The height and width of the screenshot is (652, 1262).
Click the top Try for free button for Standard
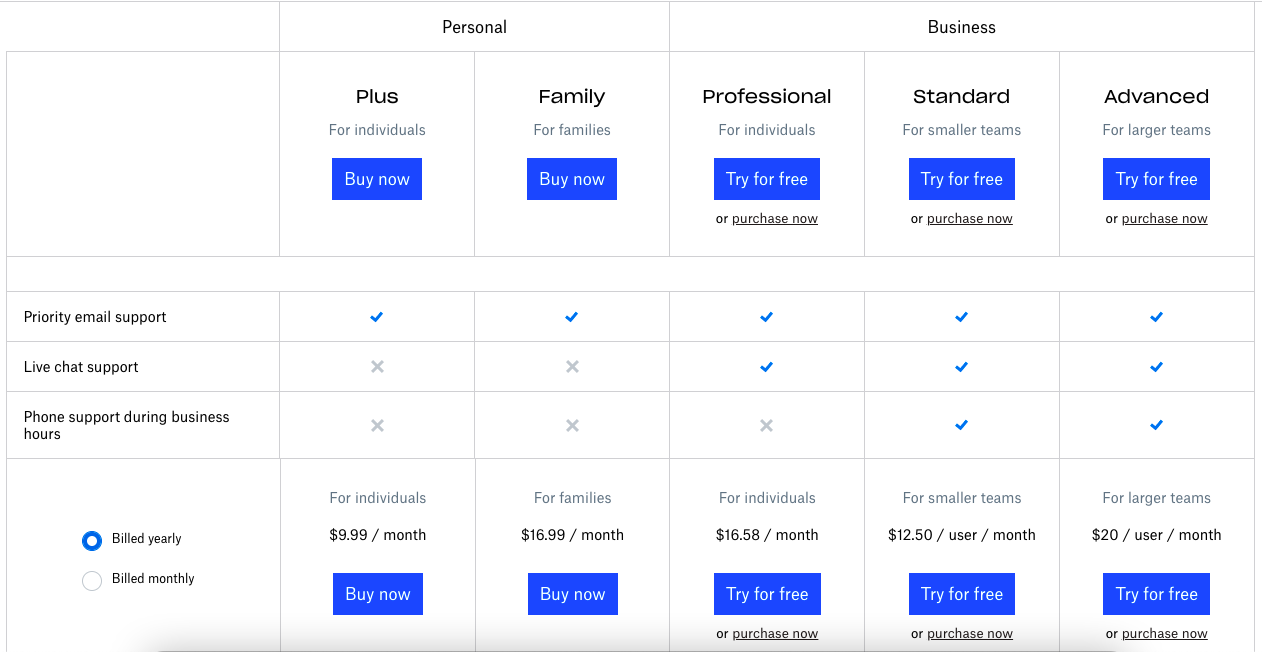tap(962, 179)
